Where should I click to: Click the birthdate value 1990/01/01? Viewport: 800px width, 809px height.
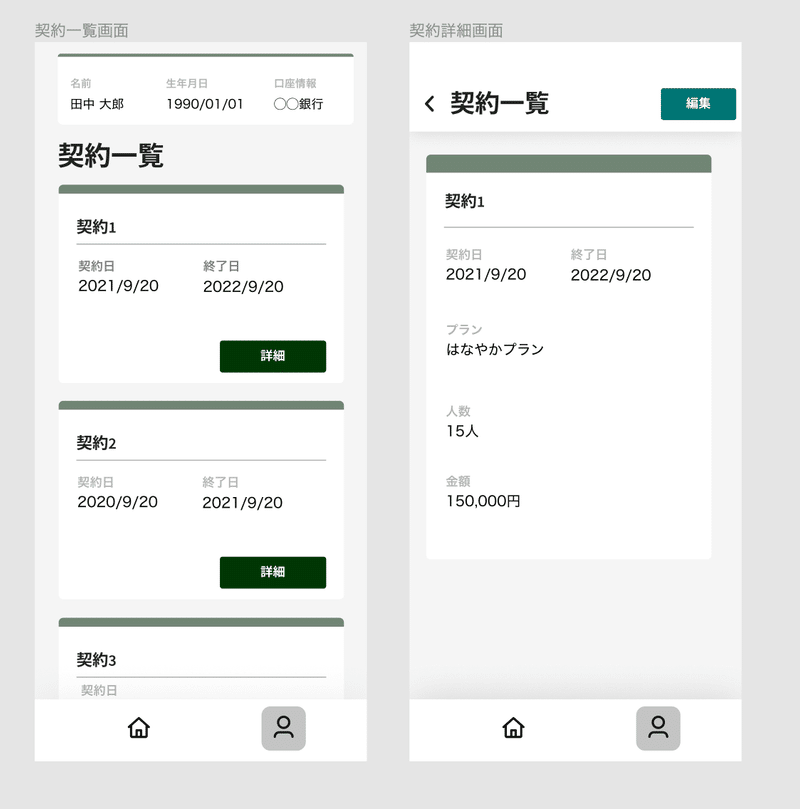coord(205,104)
